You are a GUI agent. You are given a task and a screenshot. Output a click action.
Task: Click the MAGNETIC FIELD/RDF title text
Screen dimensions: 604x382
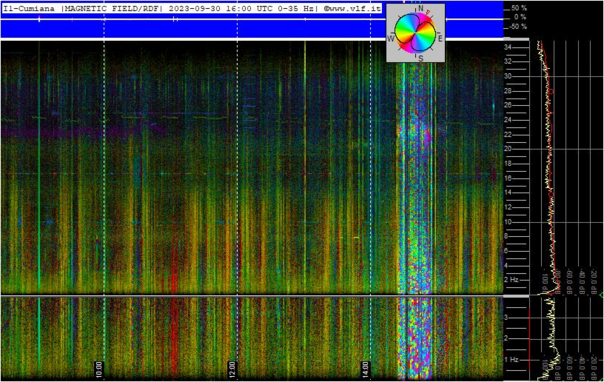pos(112,8)
